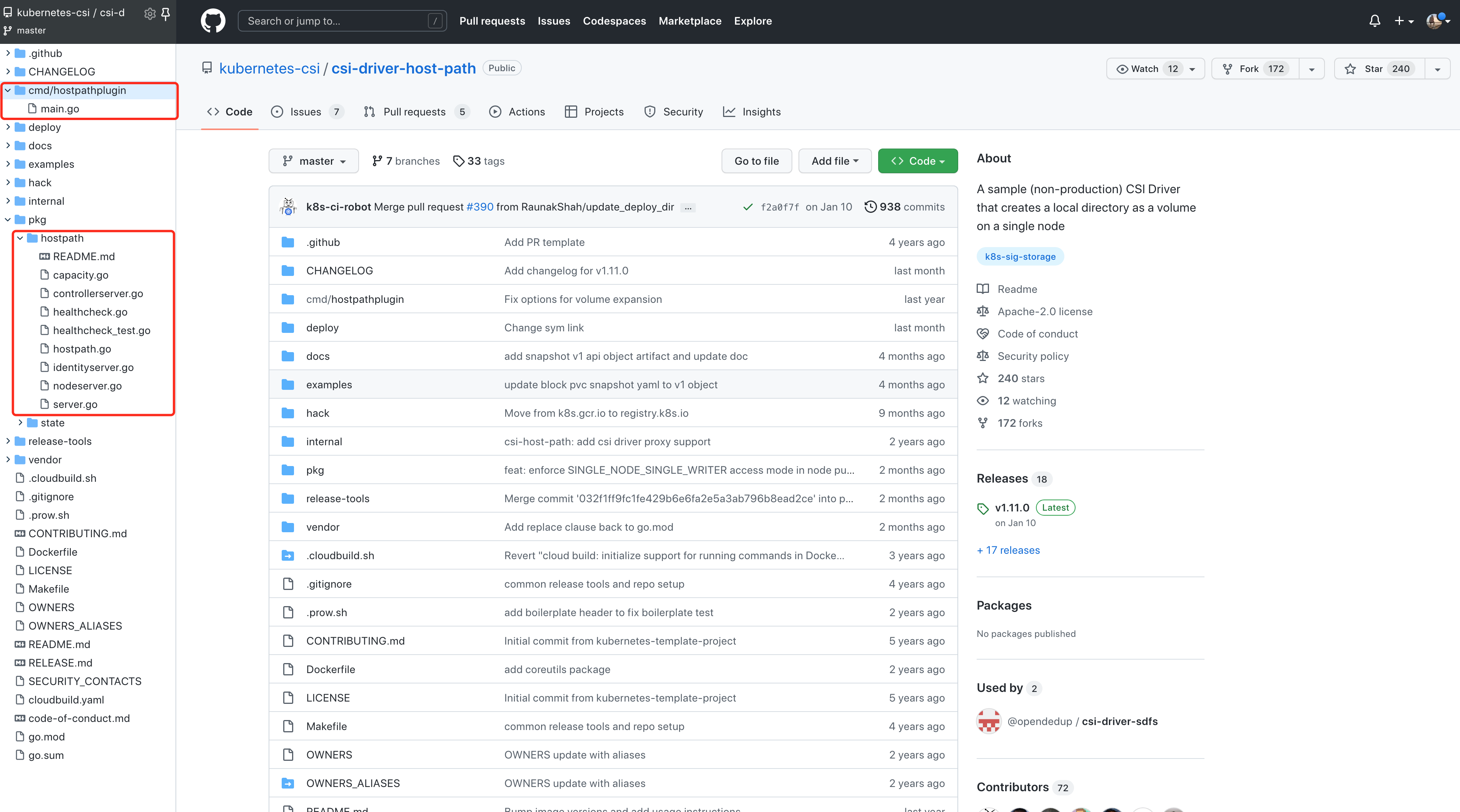Click the opendedup avatar in Used by
The image size is (1460, 812).
point(989,721)
